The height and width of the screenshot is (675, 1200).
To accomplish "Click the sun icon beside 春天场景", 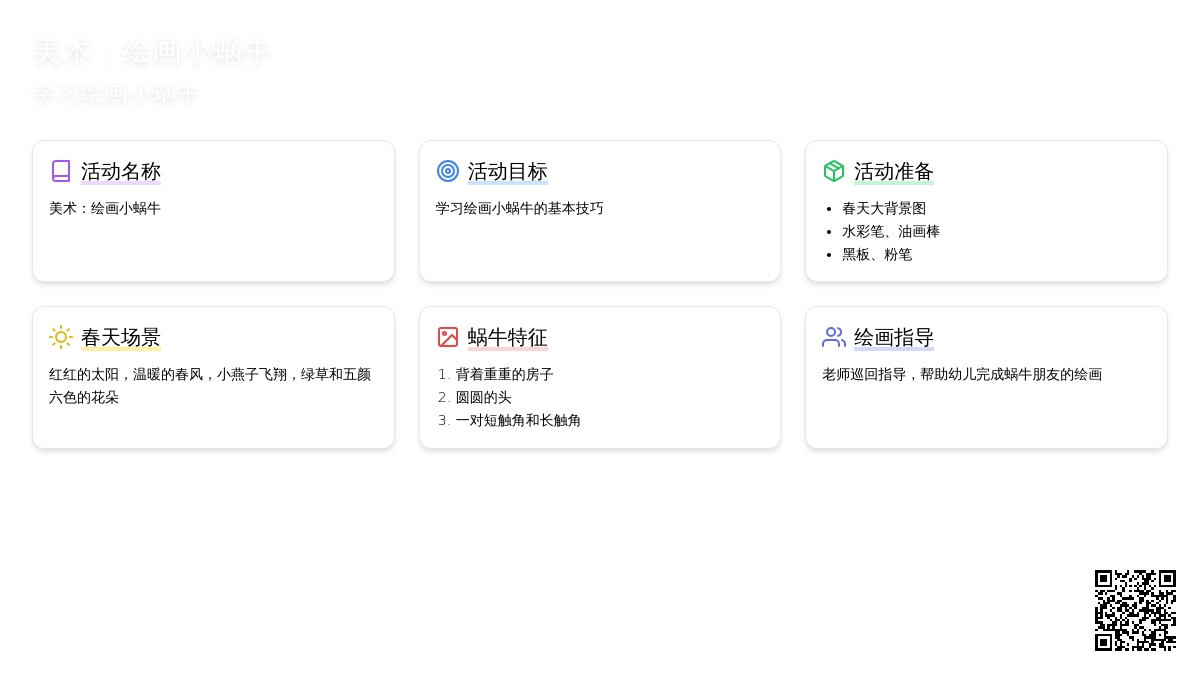I will tap(61, 337).
